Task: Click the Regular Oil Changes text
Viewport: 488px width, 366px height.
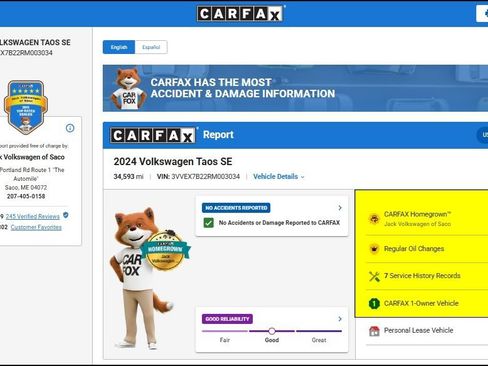Action: pyautogui.click(x=414, y=249)
